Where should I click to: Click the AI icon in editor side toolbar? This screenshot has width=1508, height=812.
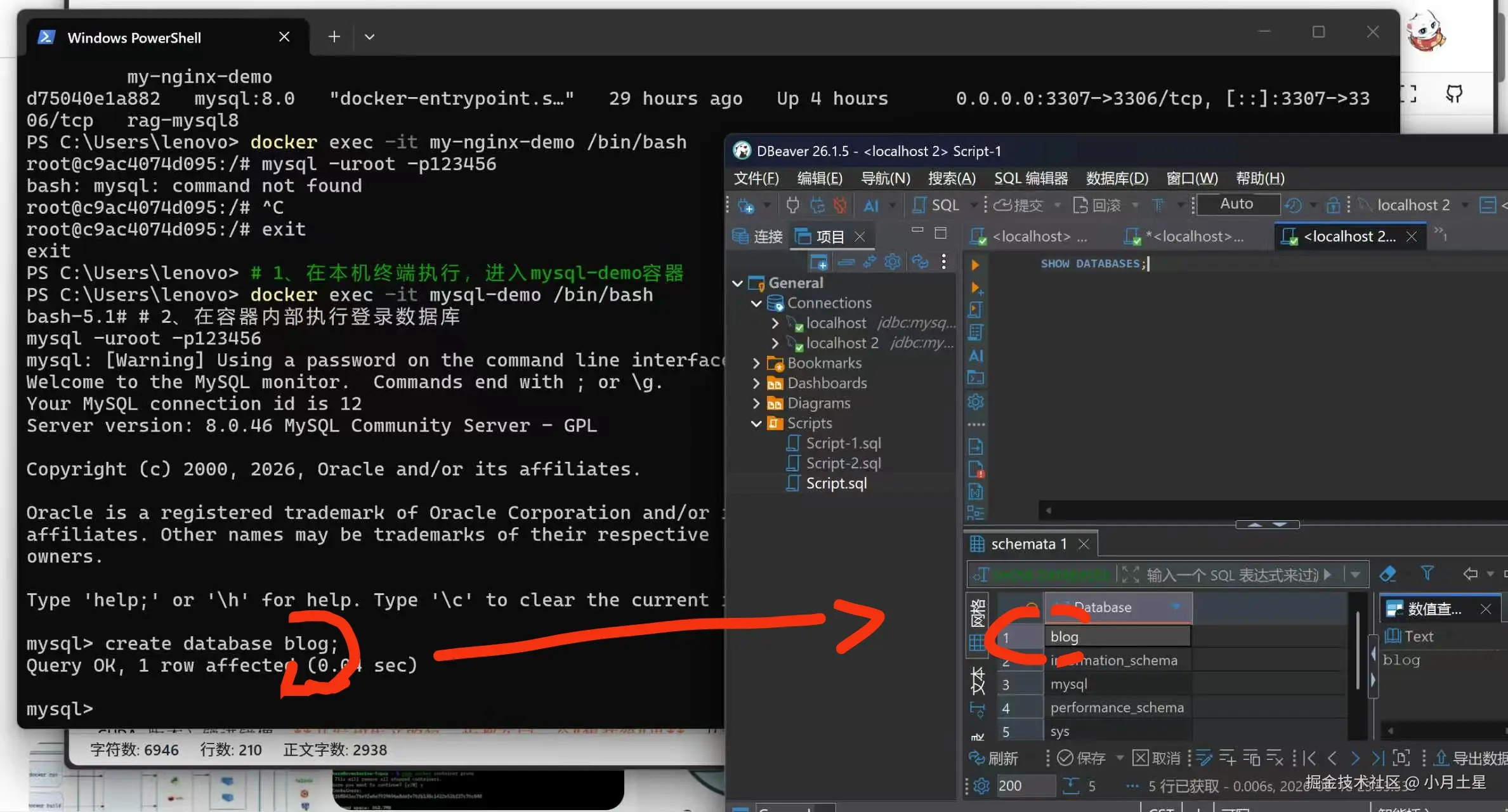[976, 355]
